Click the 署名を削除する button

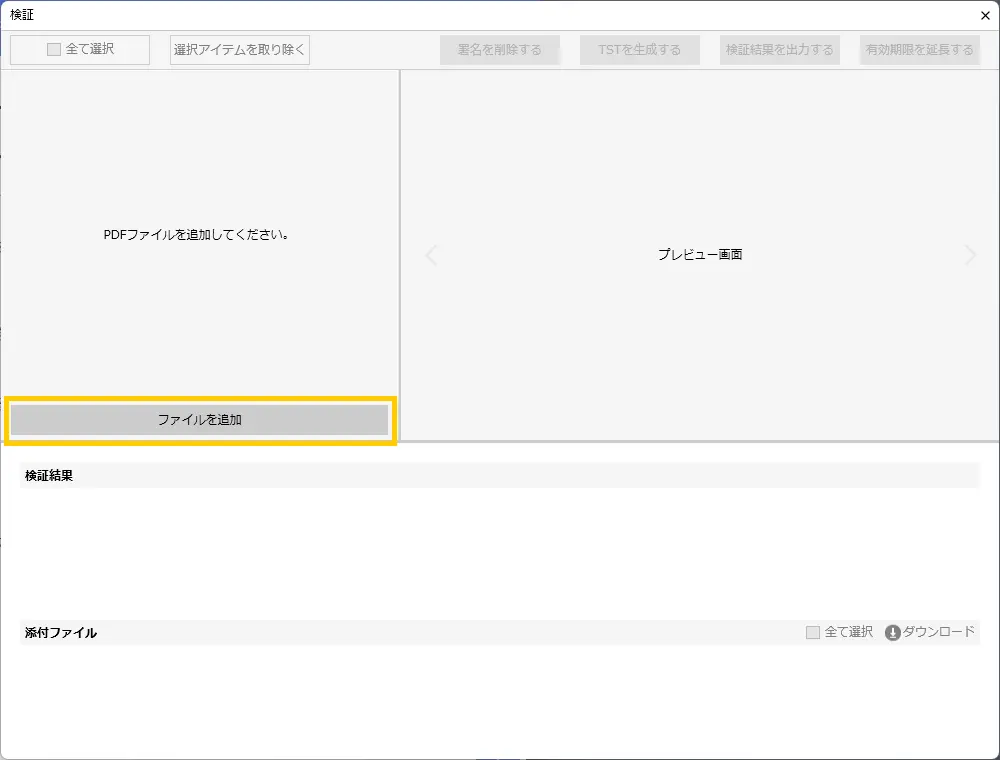click(x=499, y=50)
